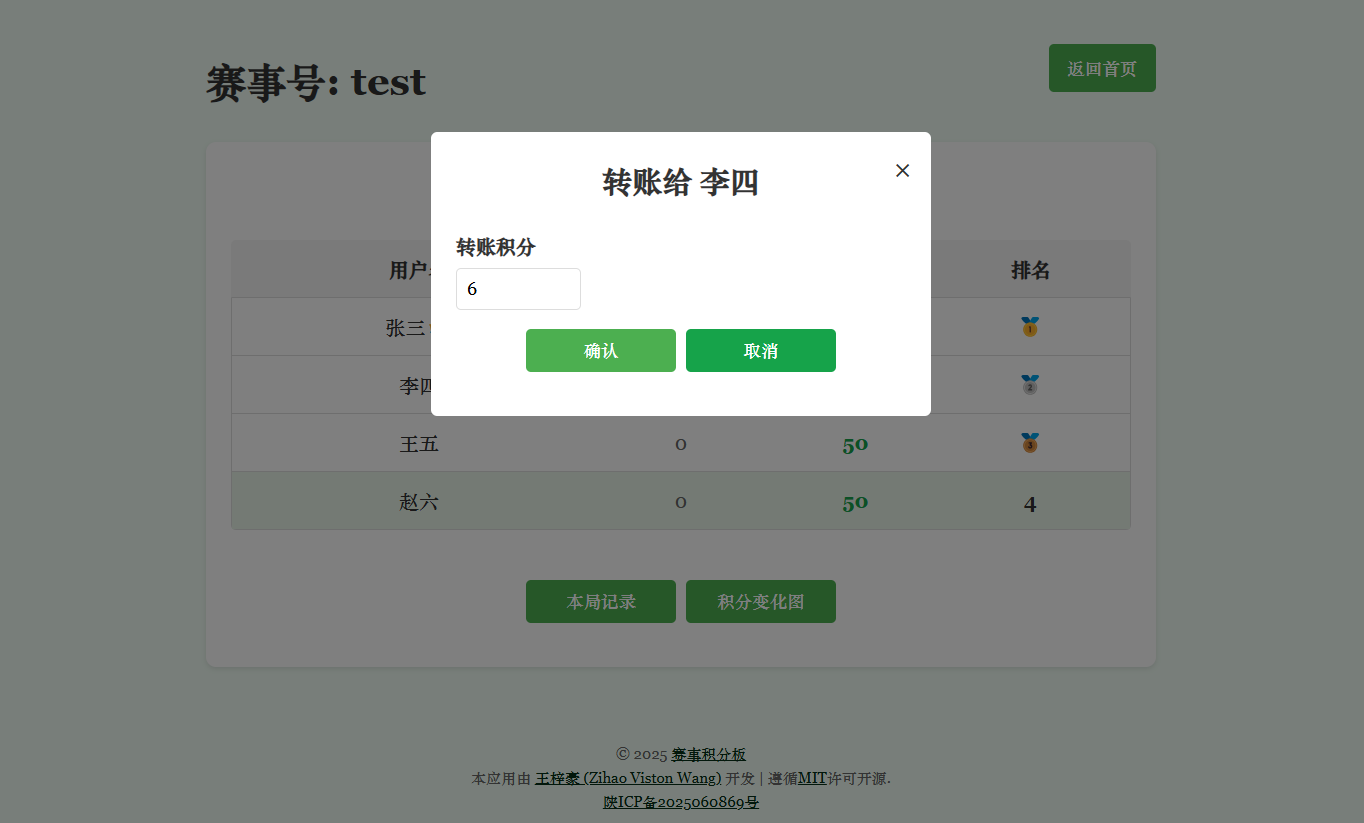
Task: Click the dialog close X icon
Action: (x=902, y=170)
